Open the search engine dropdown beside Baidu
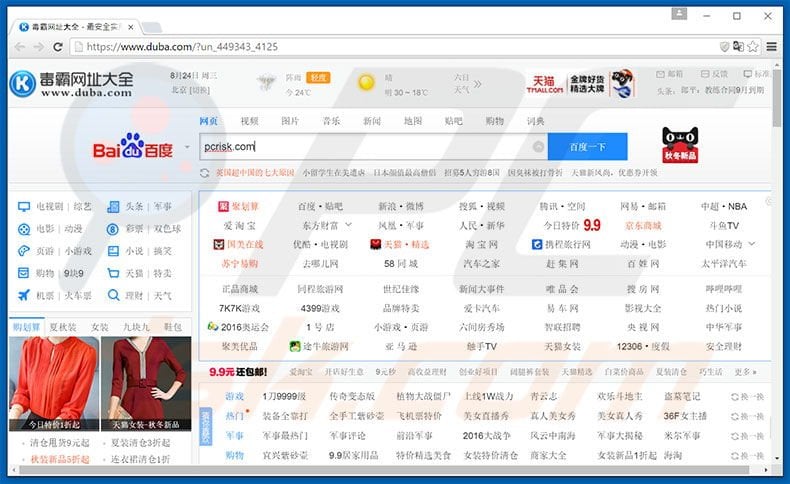This screenshot has height=484, width=790. 187,147
